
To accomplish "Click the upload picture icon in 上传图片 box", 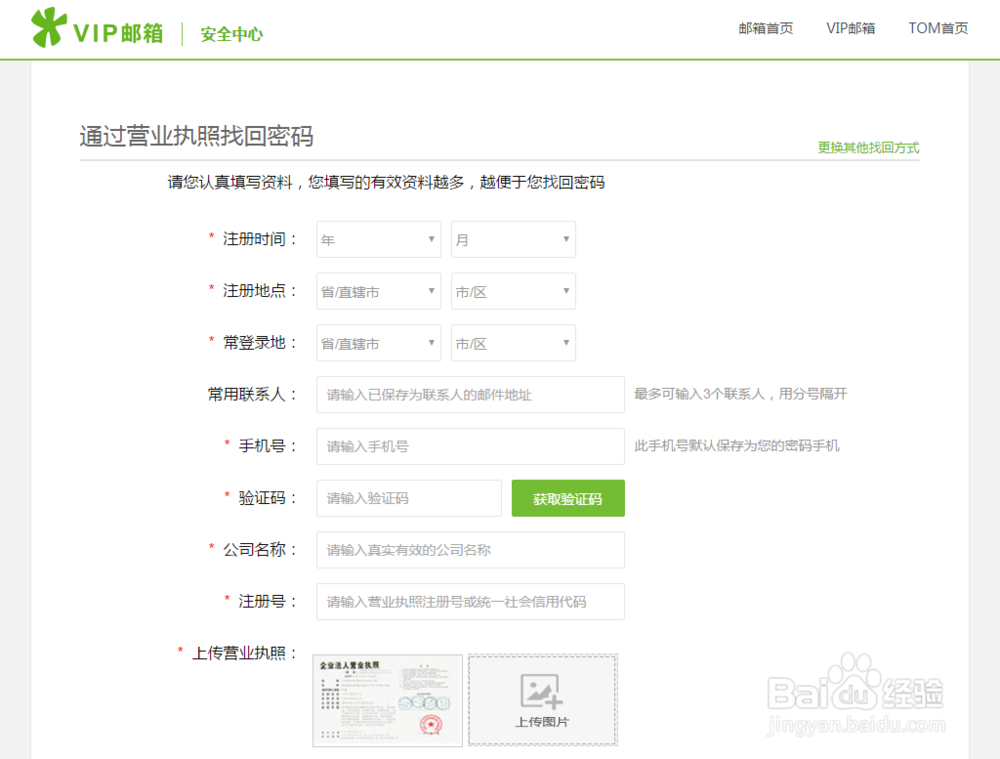I will pos(541,692).
